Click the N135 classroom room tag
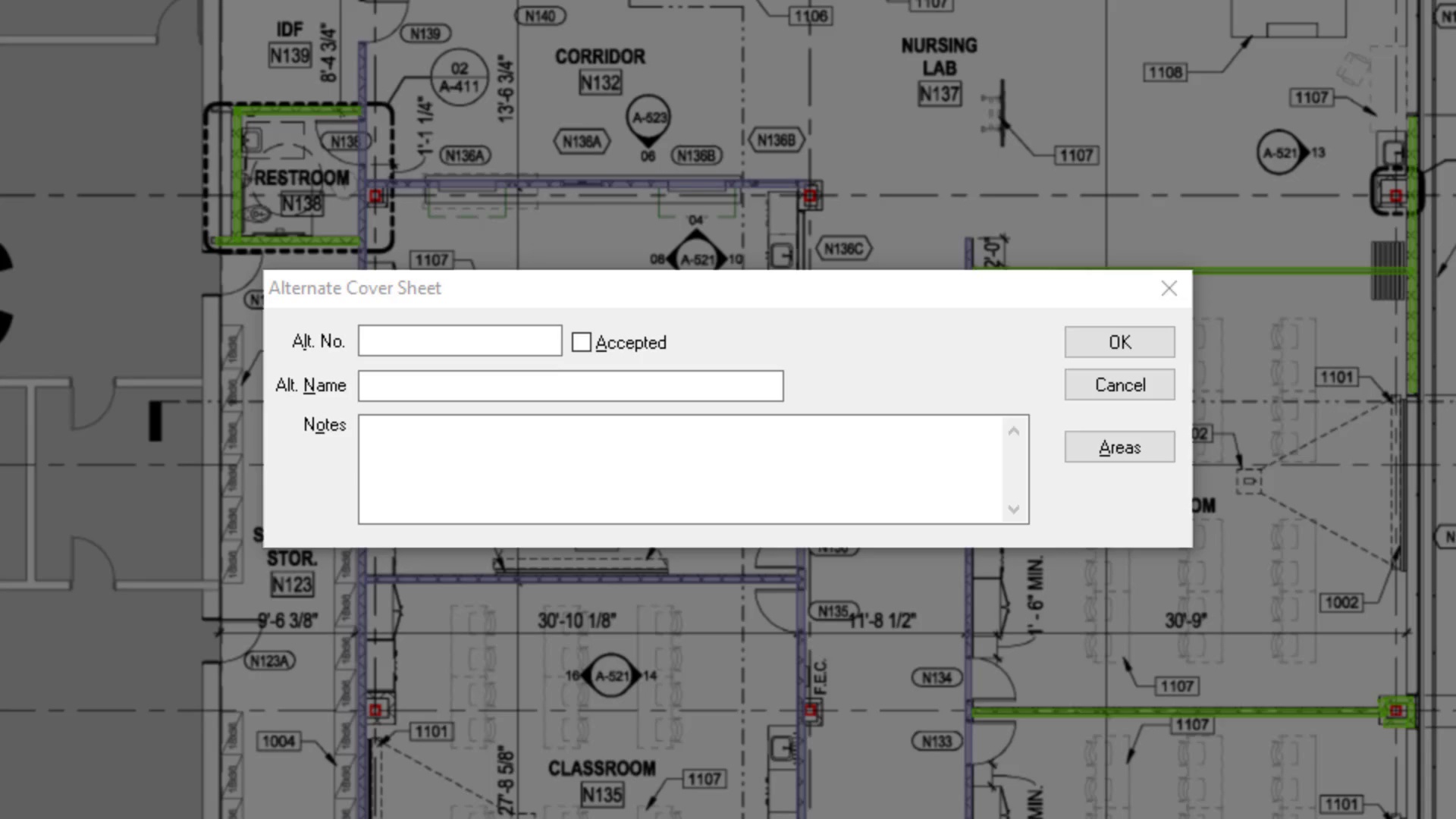 tap(602, 795)
